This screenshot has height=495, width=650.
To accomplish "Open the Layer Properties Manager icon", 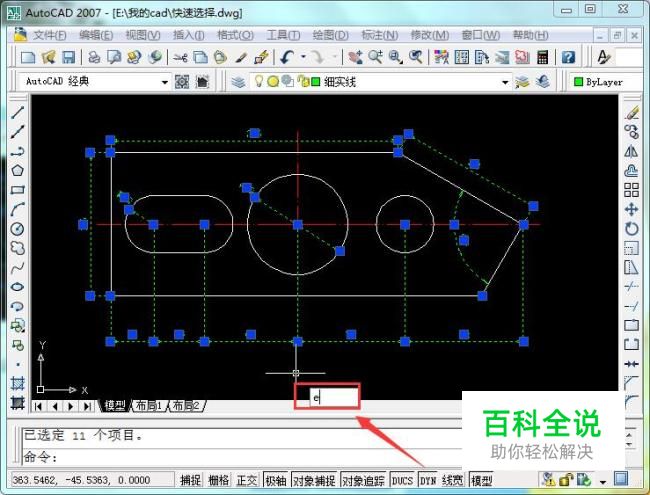I will [x=238, y=82].
